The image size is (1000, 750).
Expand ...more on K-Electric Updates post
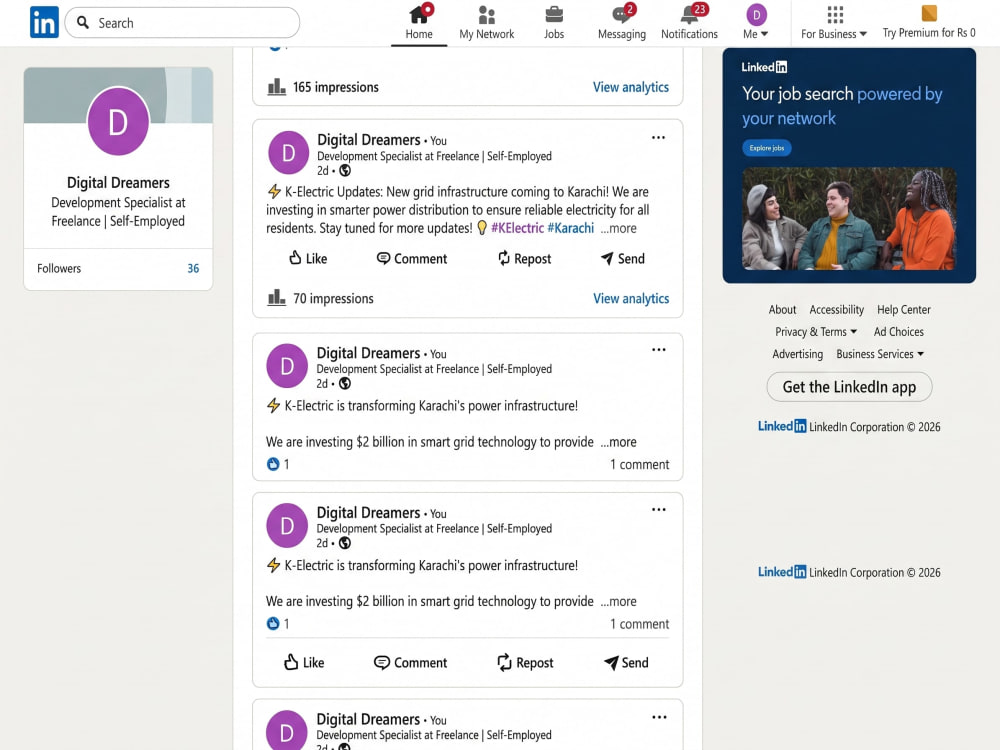point(618,228)
